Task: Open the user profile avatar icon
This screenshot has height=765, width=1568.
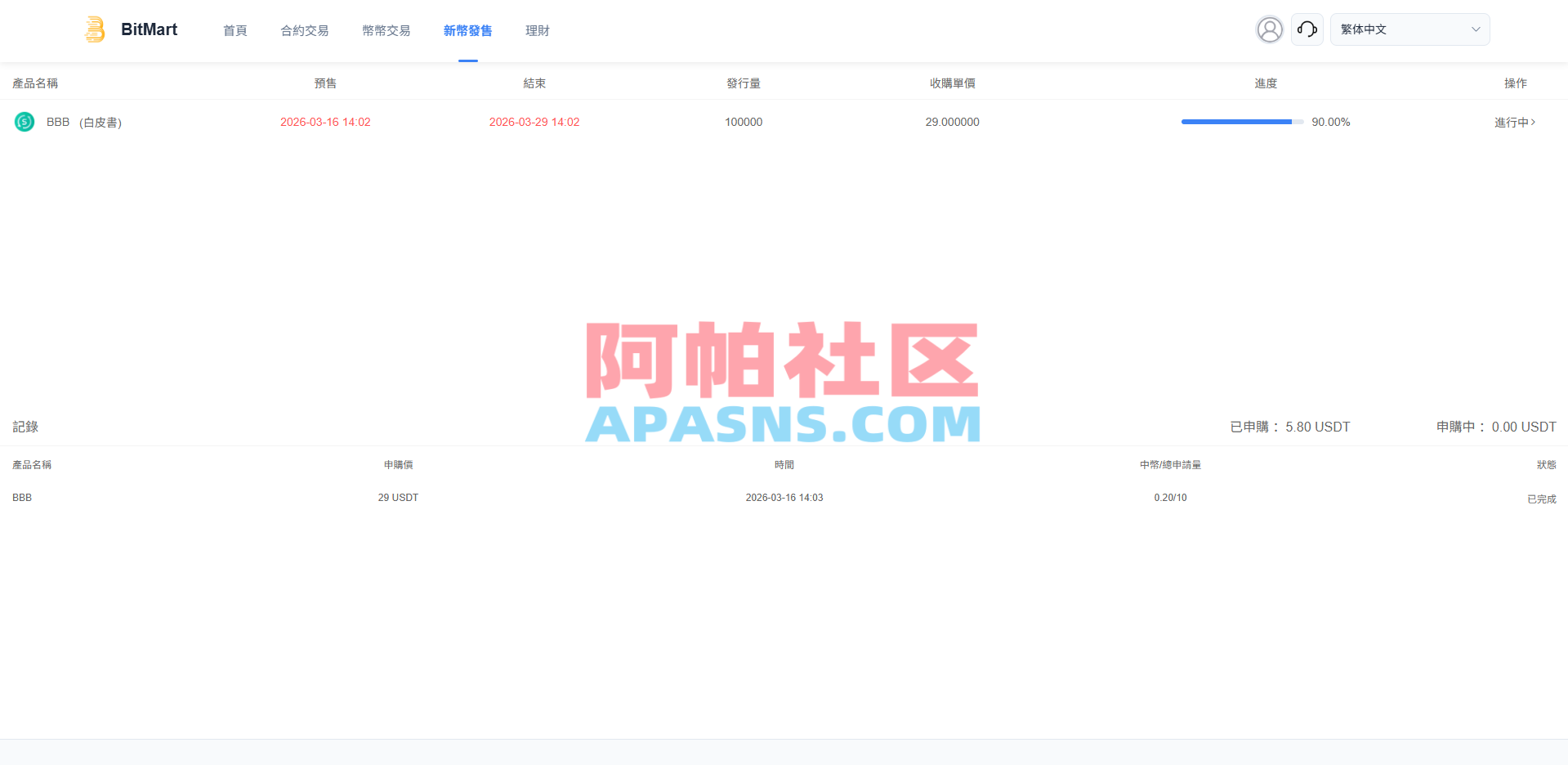Action: coord(1269,29)
